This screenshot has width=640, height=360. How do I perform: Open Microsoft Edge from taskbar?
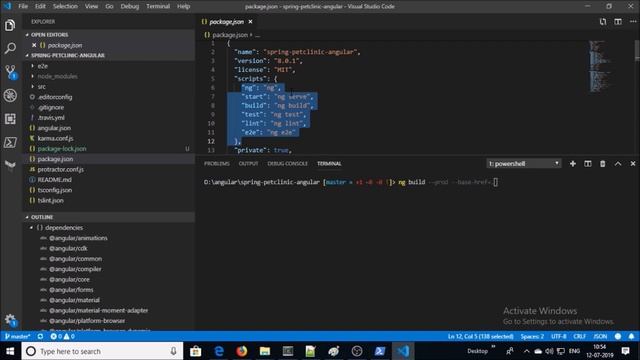[x=219, y=351]
